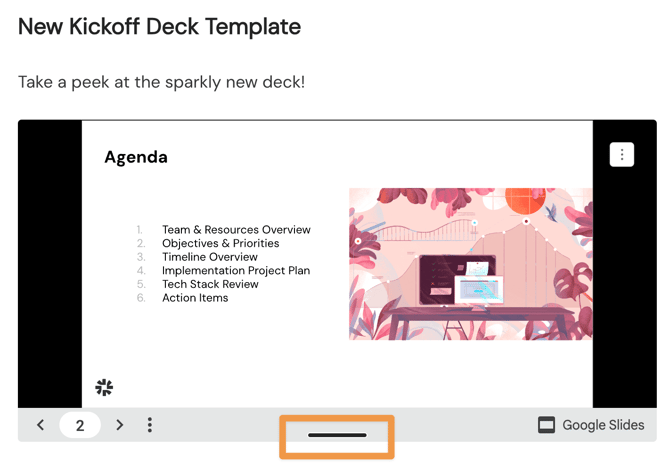Select the Team & Resources Overview agenda item
The width and height of the screenshot is (670, 471).
(x=236, y=230)
